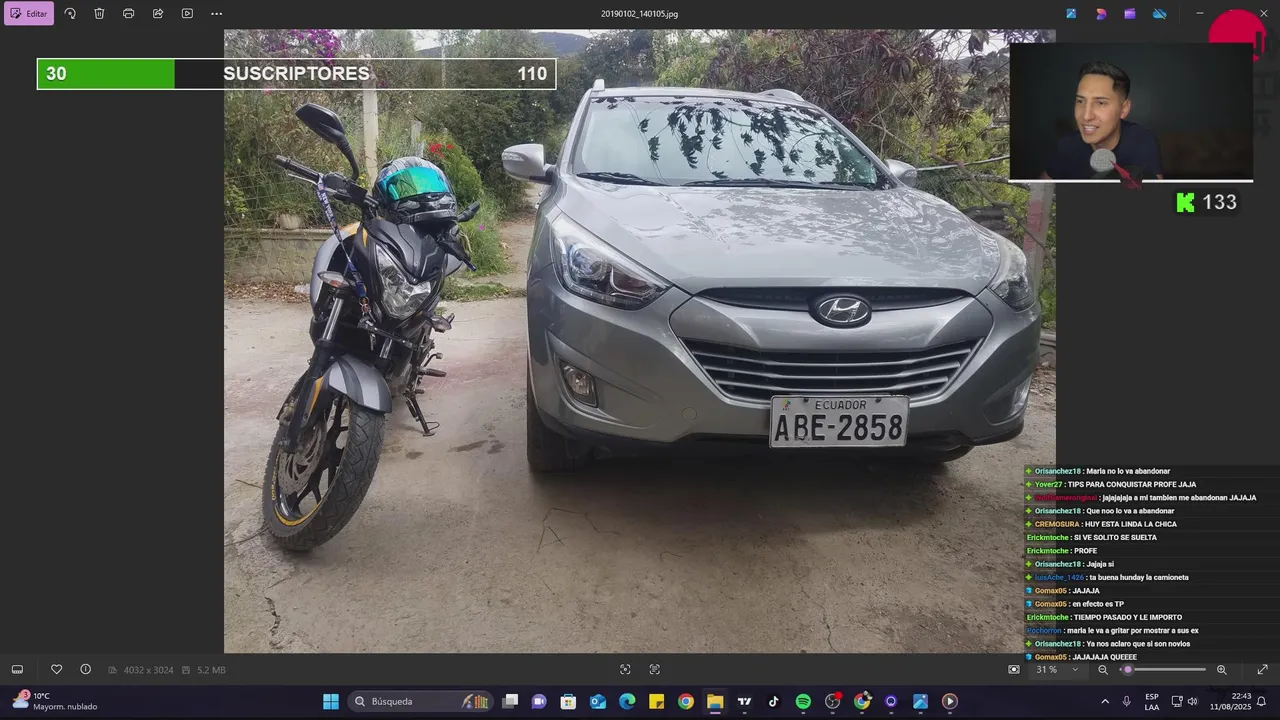Image resolution: width=1280 pixels, height=720 pixels.
Task: Mark photo as favorite with heart icon
Action: (56, 670)
